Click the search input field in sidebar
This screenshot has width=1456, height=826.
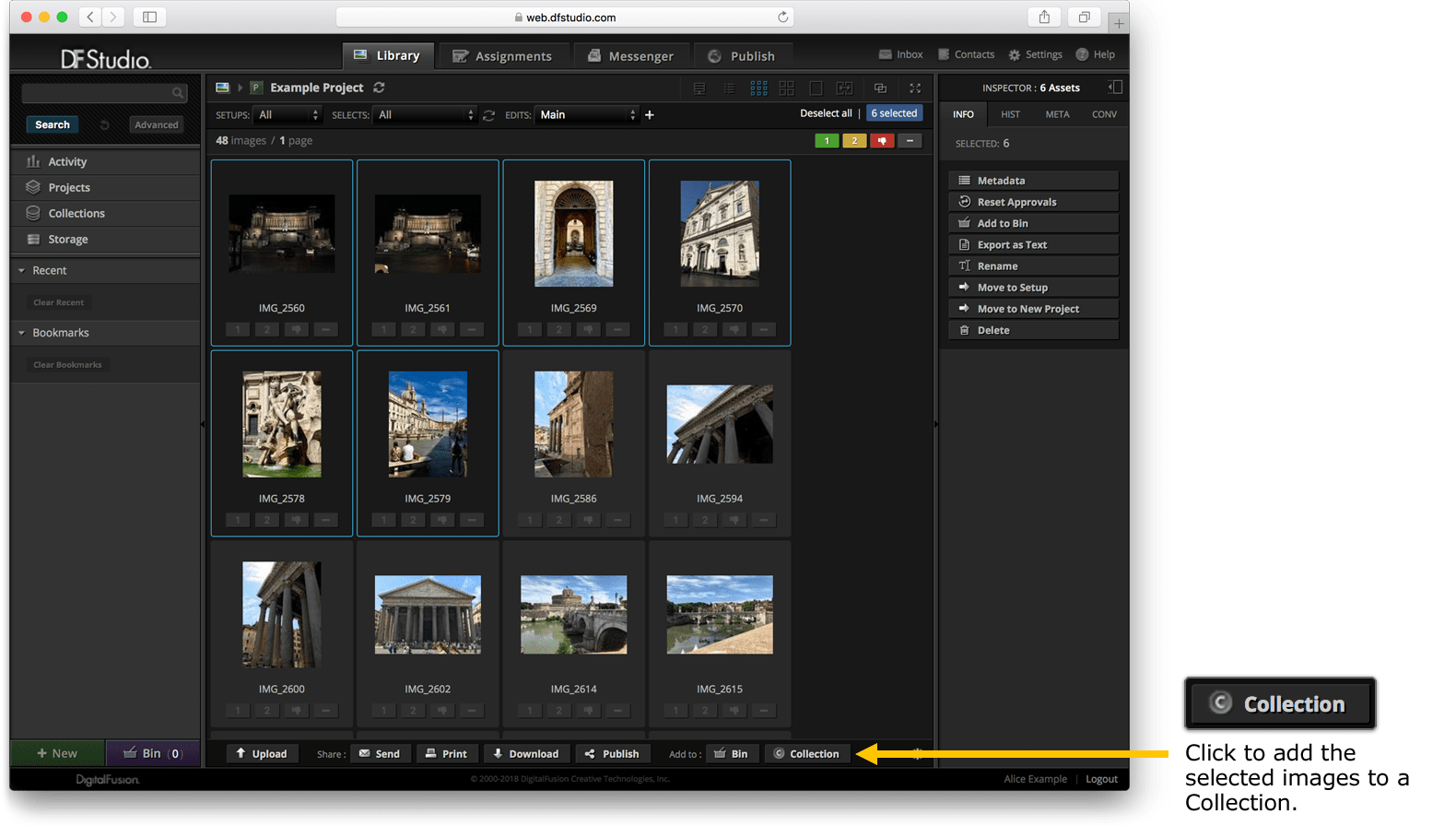click(x=97, y=93)
